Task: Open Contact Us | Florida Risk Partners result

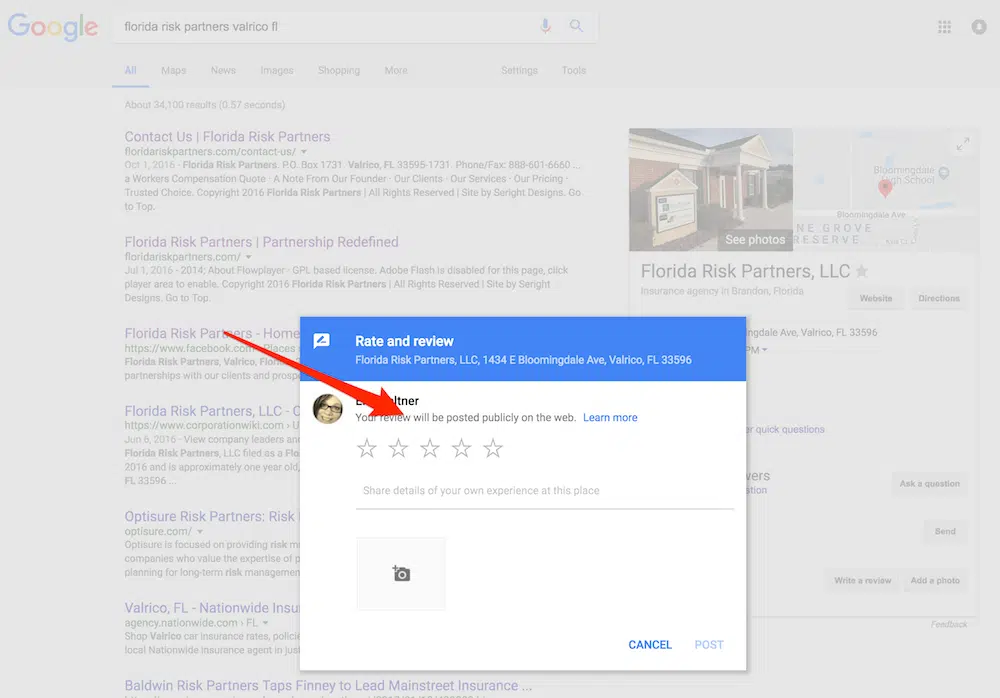Action: (227, 137)
